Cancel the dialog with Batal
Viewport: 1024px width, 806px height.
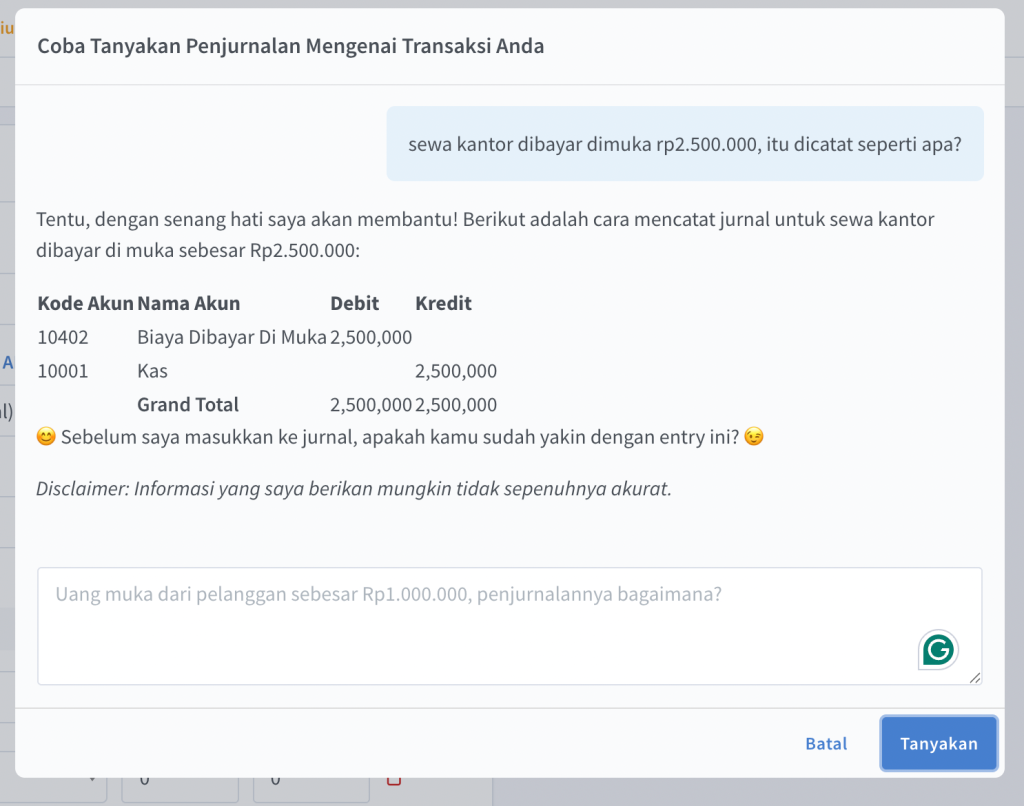point(826,743)
